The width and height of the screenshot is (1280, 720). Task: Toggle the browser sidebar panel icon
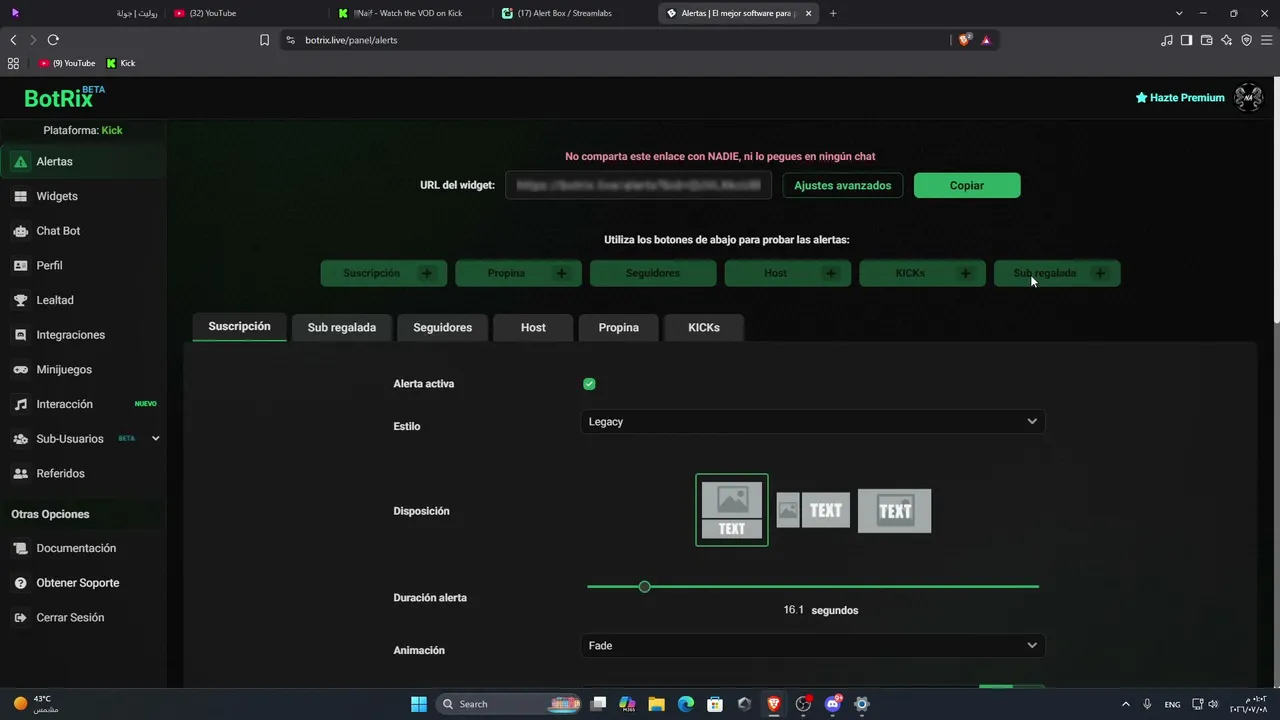point(1186,40)
